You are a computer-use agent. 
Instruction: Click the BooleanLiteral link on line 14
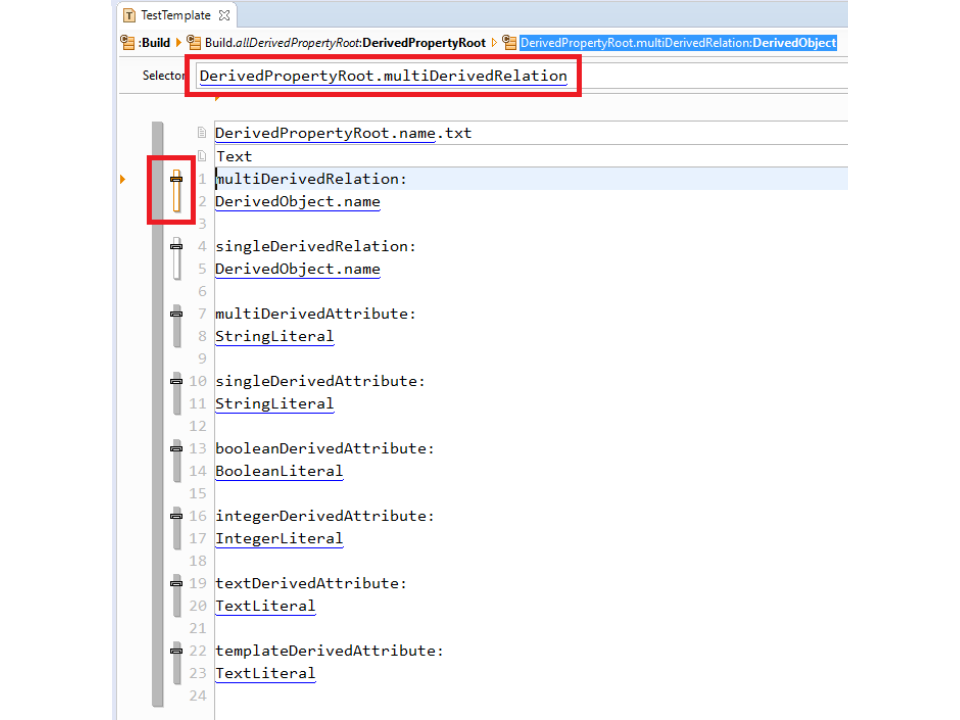click(x=279, y=471)
